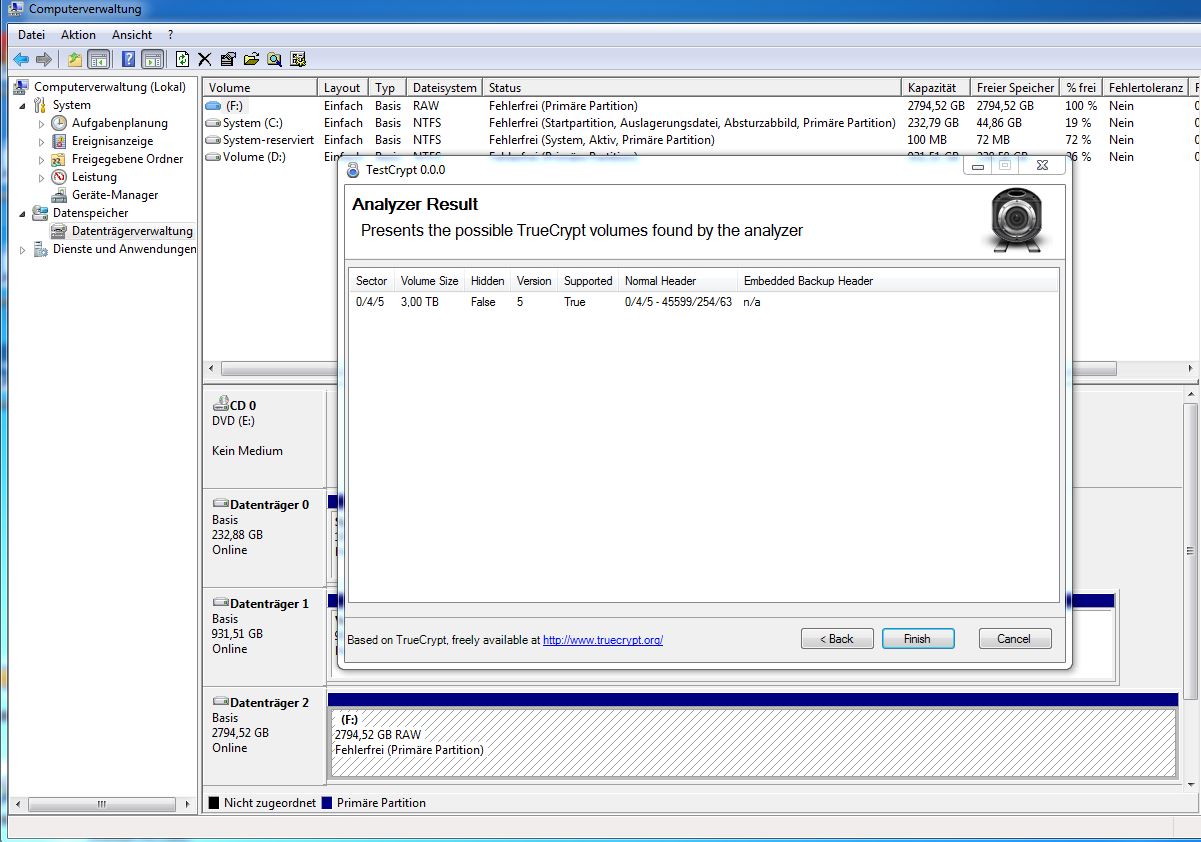The image size is (1201, 842).
Task: Click the < Back button in TestCrypt
Action: [837, 639]
